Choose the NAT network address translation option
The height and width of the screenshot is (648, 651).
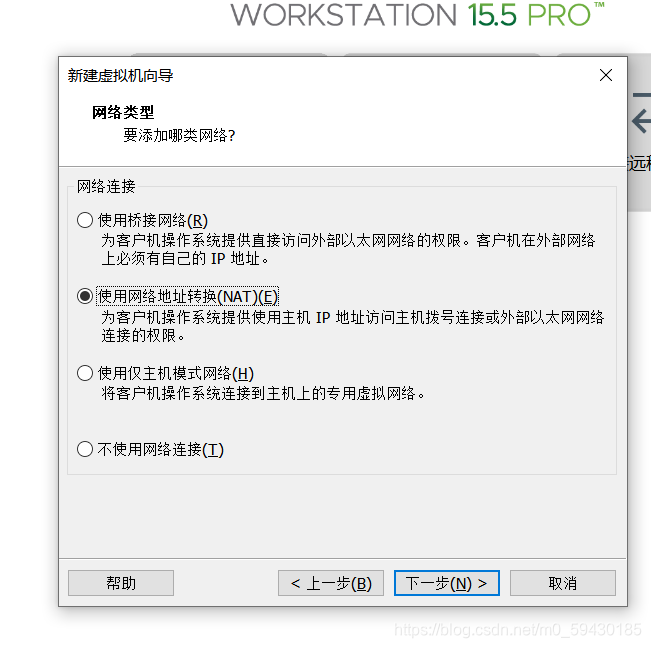pyautogui.click(x=85, y=296)
